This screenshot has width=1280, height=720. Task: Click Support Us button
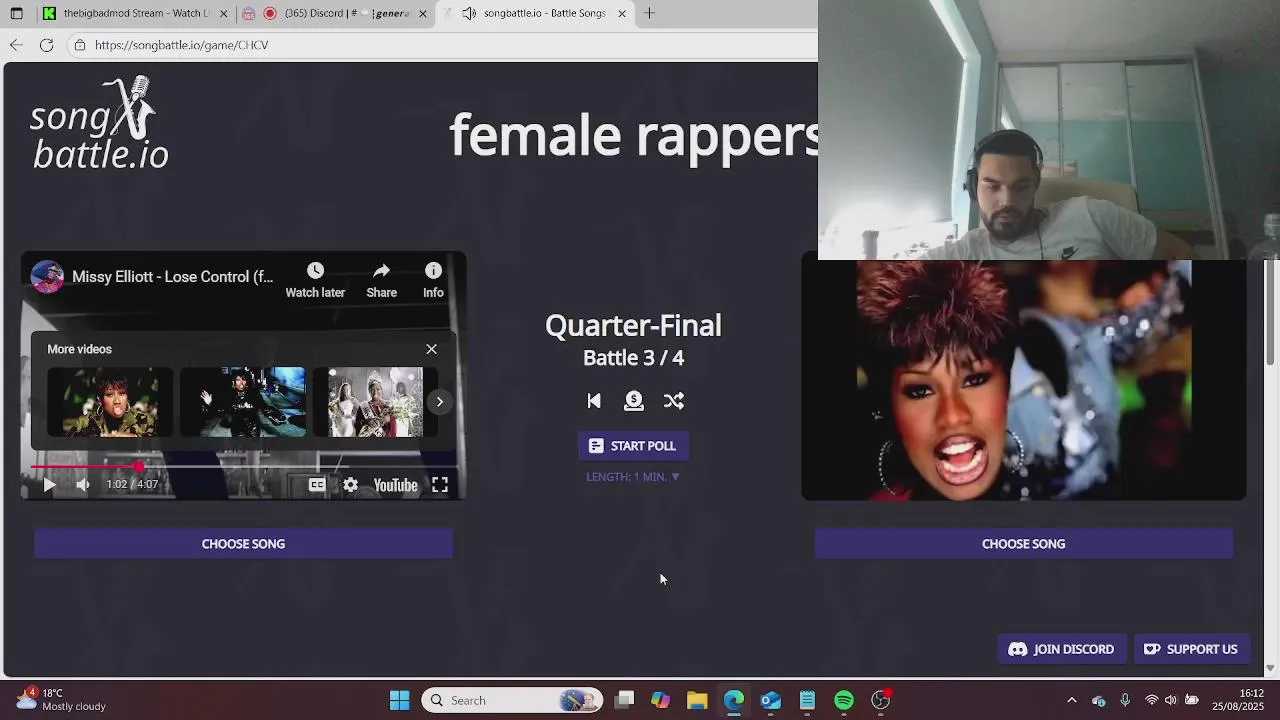tap(1190, 649)
